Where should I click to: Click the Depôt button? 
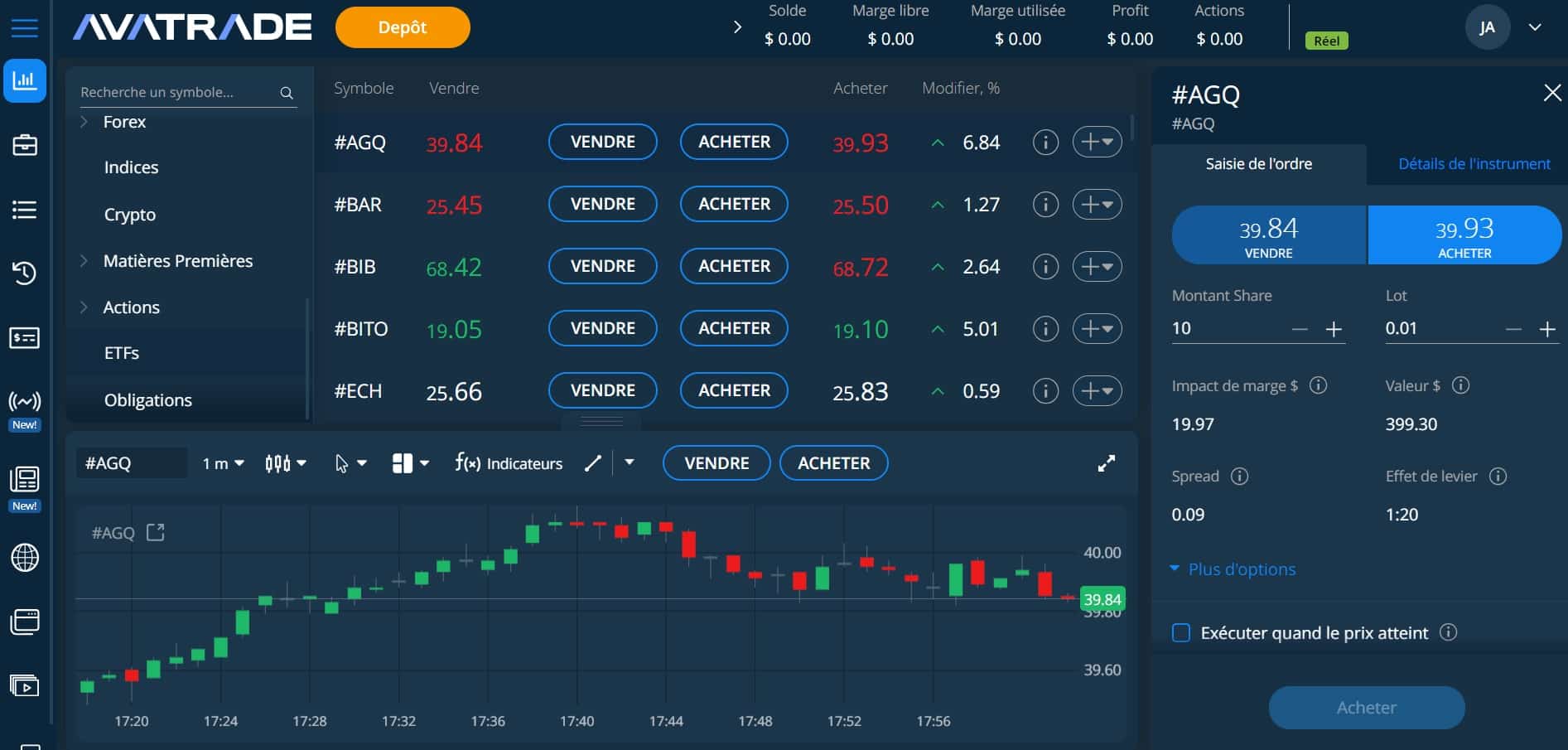403,27
